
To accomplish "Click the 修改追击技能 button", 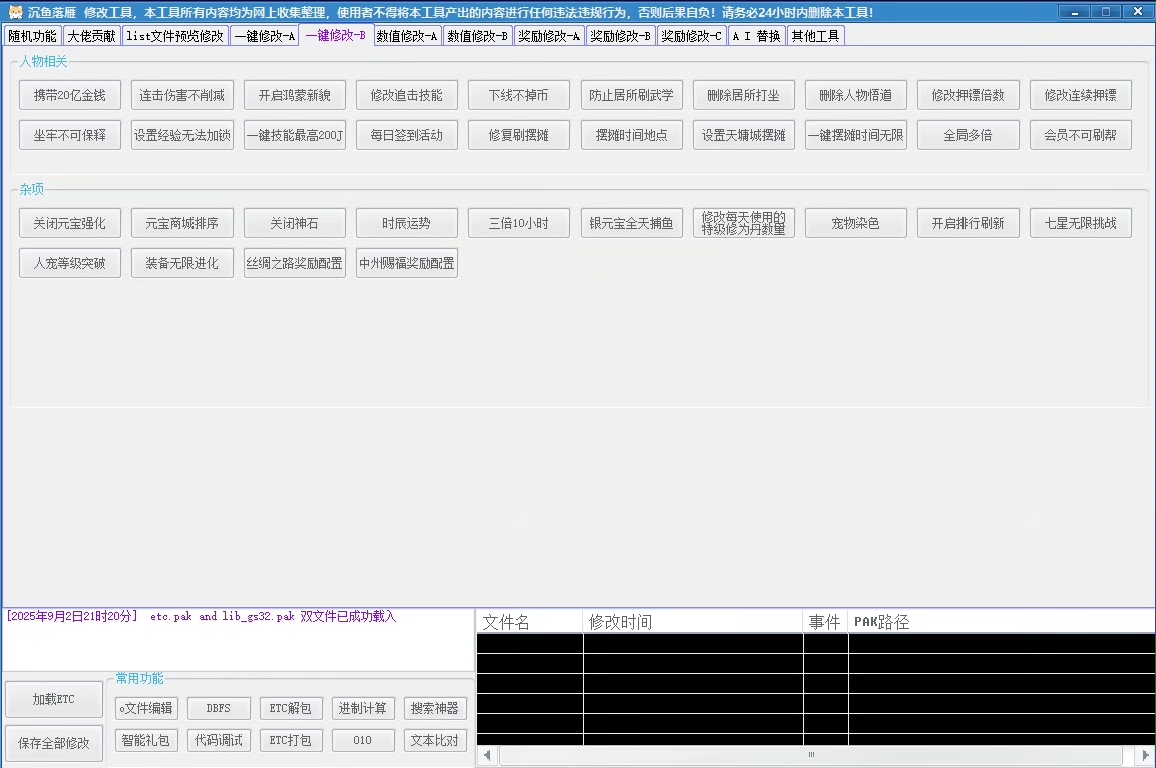I will click(x=407, y=95).
